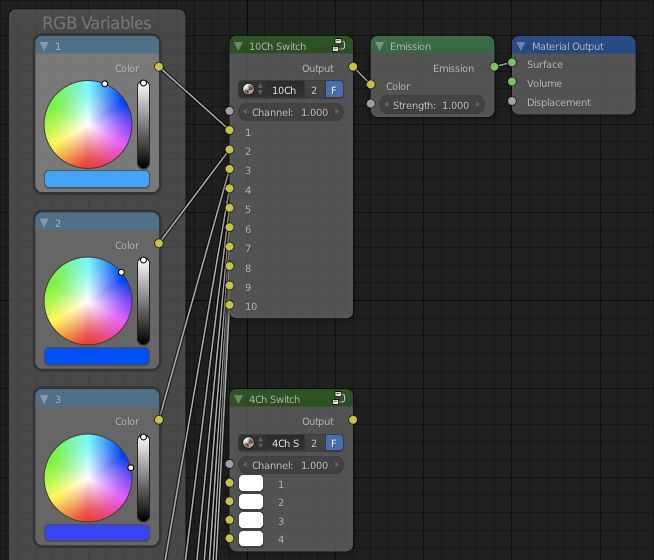Decrease 4Ch Switch Channel value arrow

tap(245, 465)
